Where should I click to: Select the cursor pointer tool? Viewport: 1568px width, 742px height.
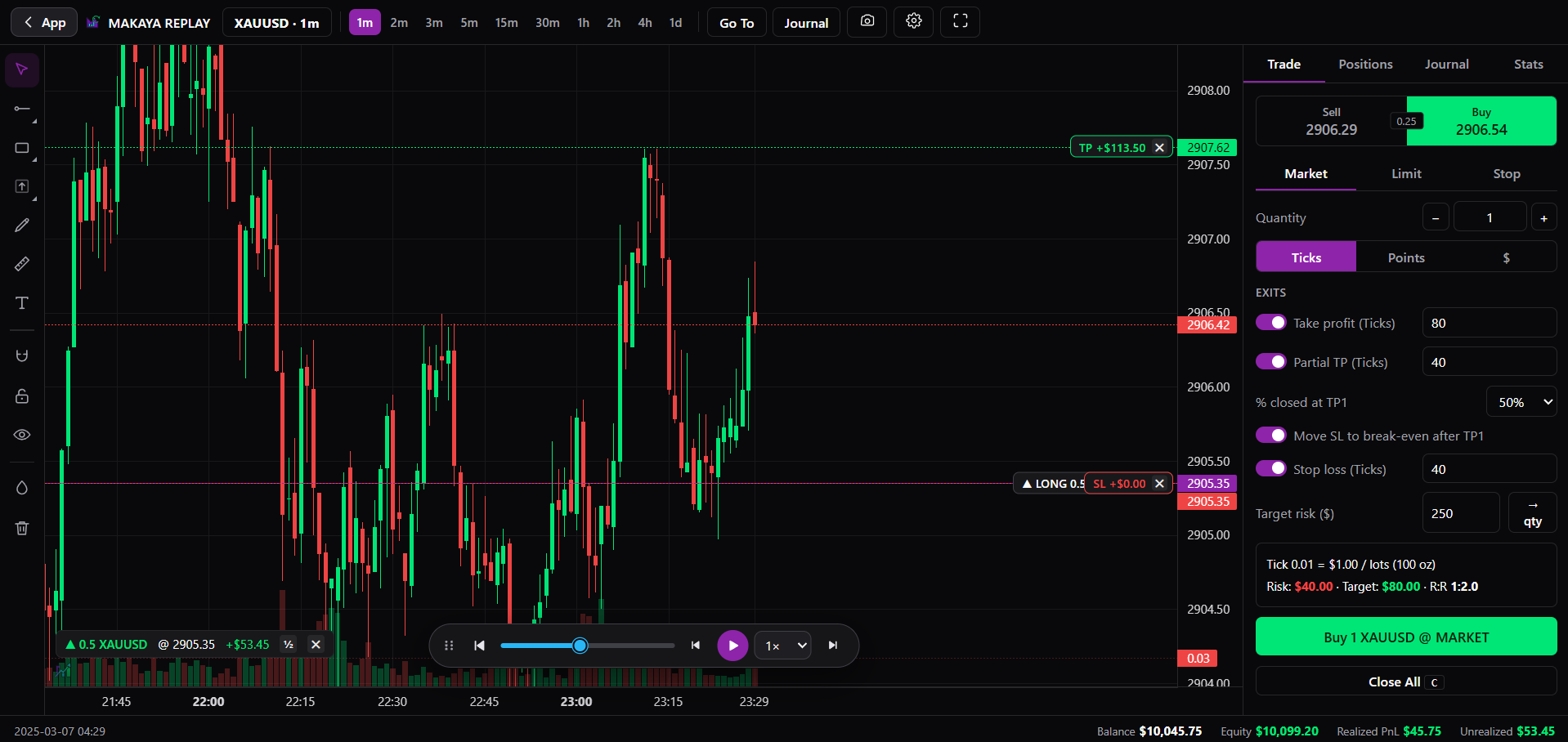click(x=22, y=69)
